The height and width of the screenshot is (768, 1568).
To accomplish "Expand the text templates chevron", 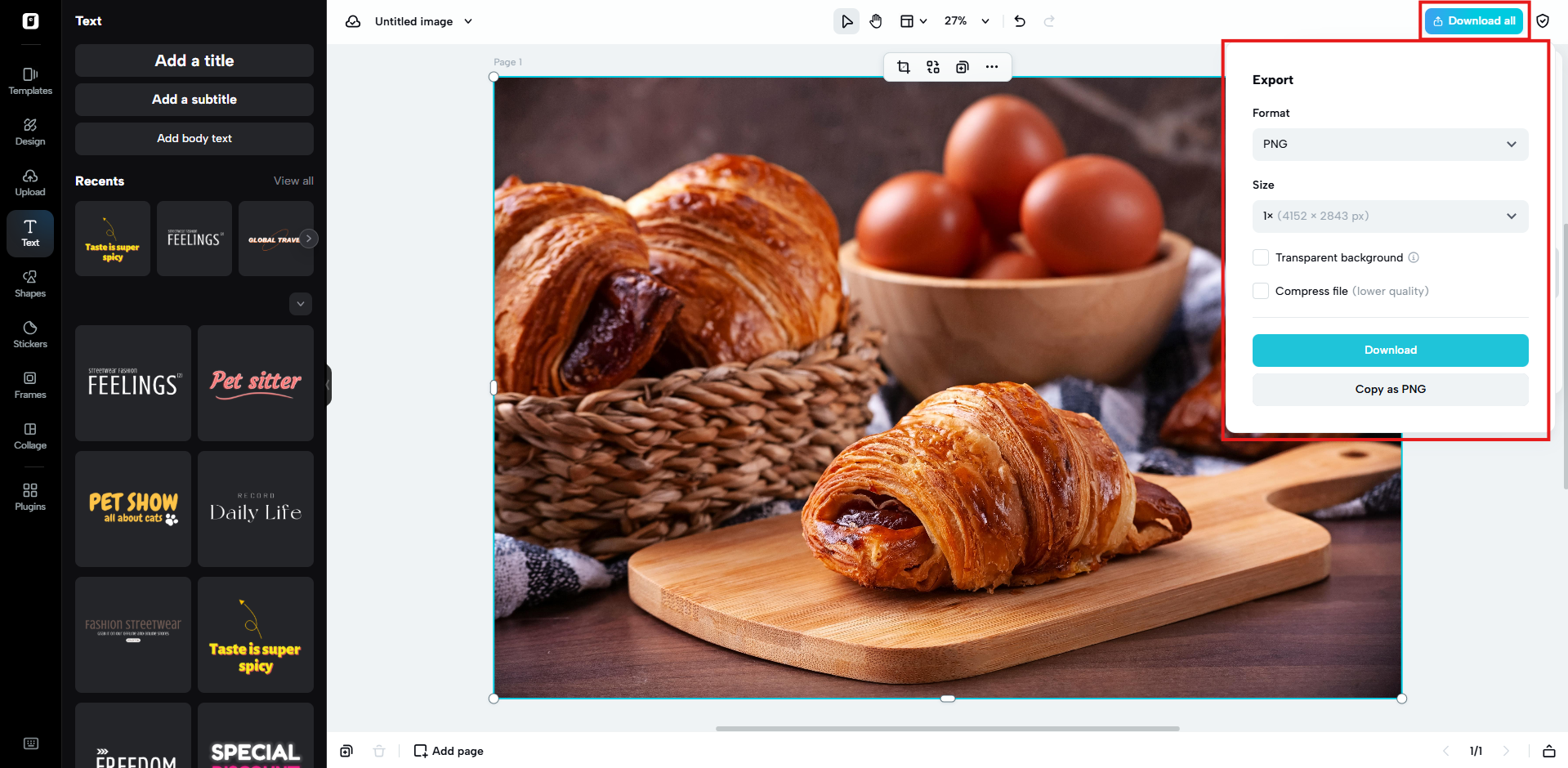I will click(x=301, y=304).
